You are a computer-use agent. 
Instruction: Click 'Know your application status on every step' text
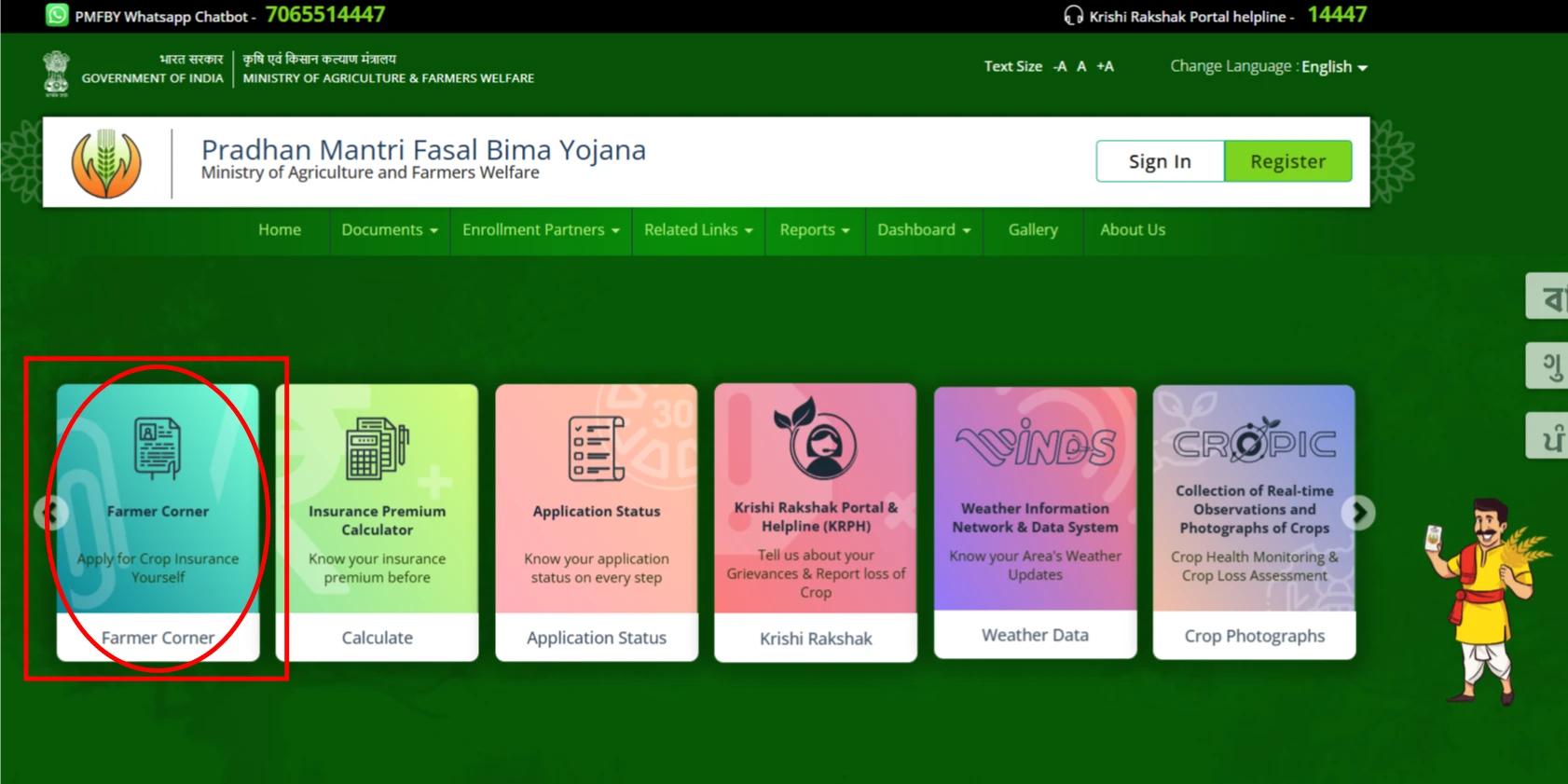597,568
